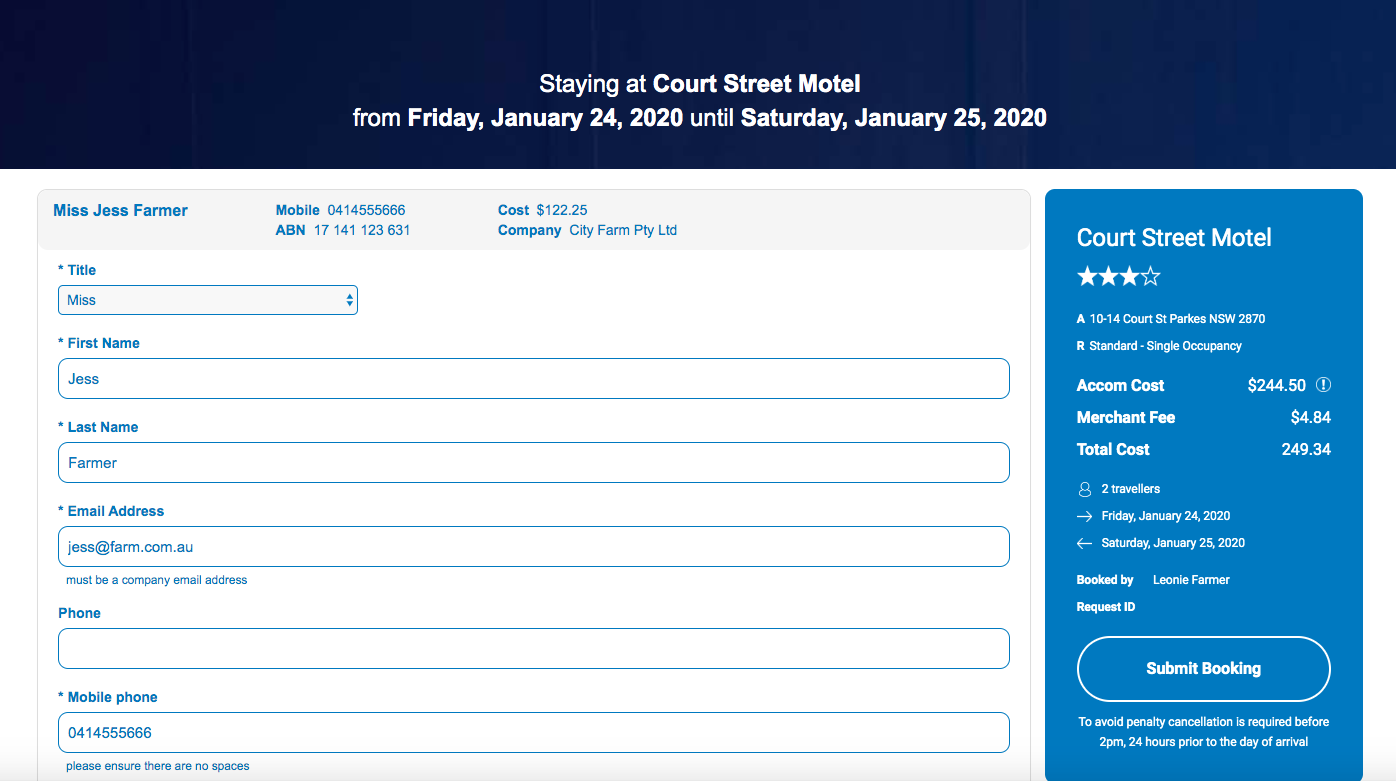The width and height of the screenshot is (1396, 781).
Task: Open the Title dropdown showing Miss
Action: [208, 300]
